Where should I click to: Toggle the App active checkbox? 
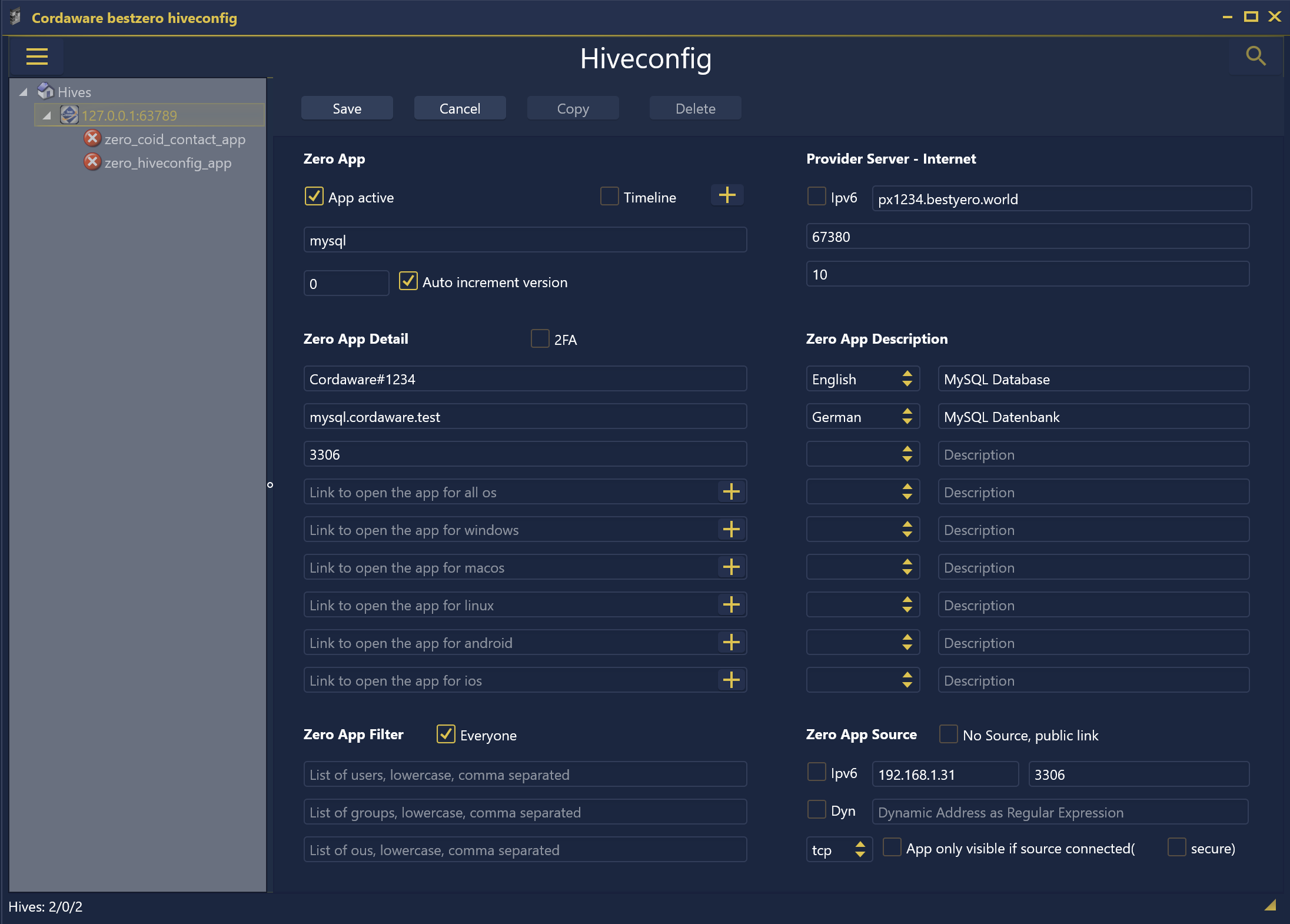(x=315, y=197)
